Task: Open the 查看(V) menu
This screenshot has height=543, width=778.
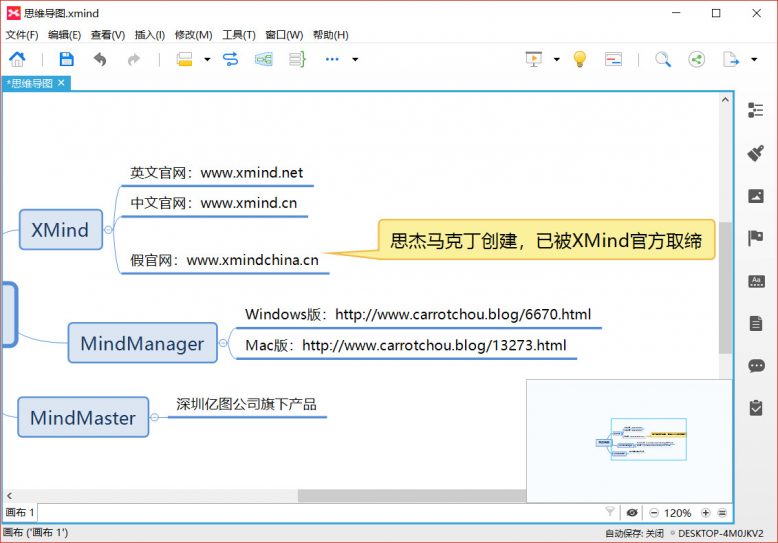Action: click(x=108, y=35)
